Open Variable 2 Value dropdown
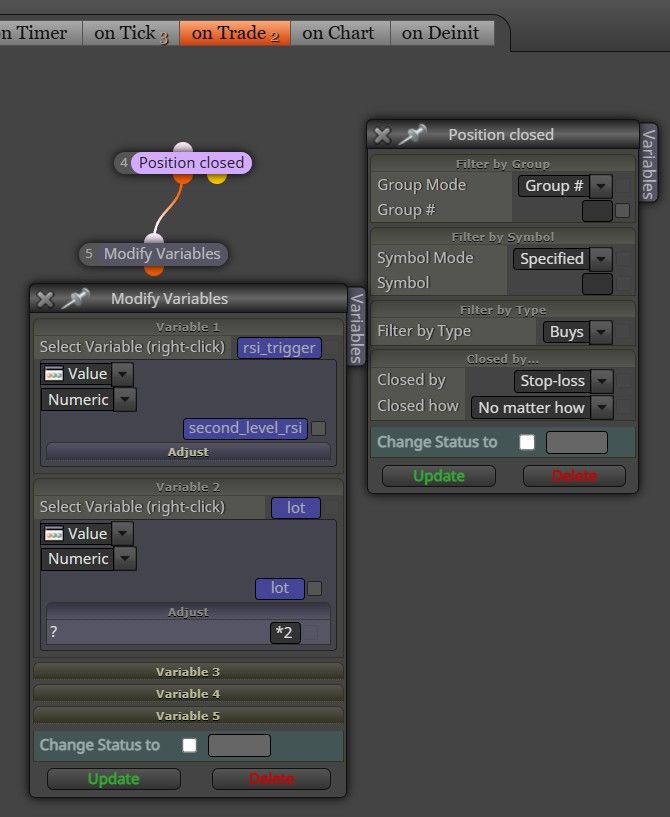This screenshot has width=670, height=817. coord(86,534)
